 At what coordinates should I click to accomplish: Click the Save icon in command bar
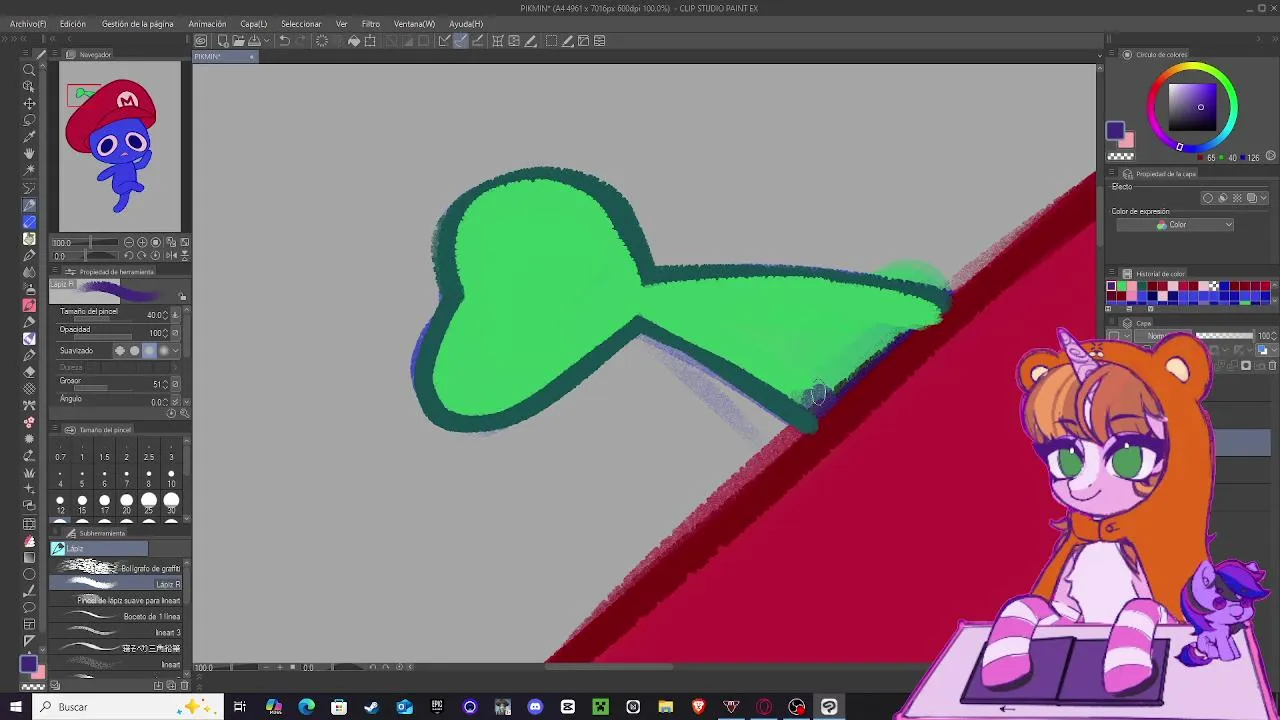pos(254,41)
